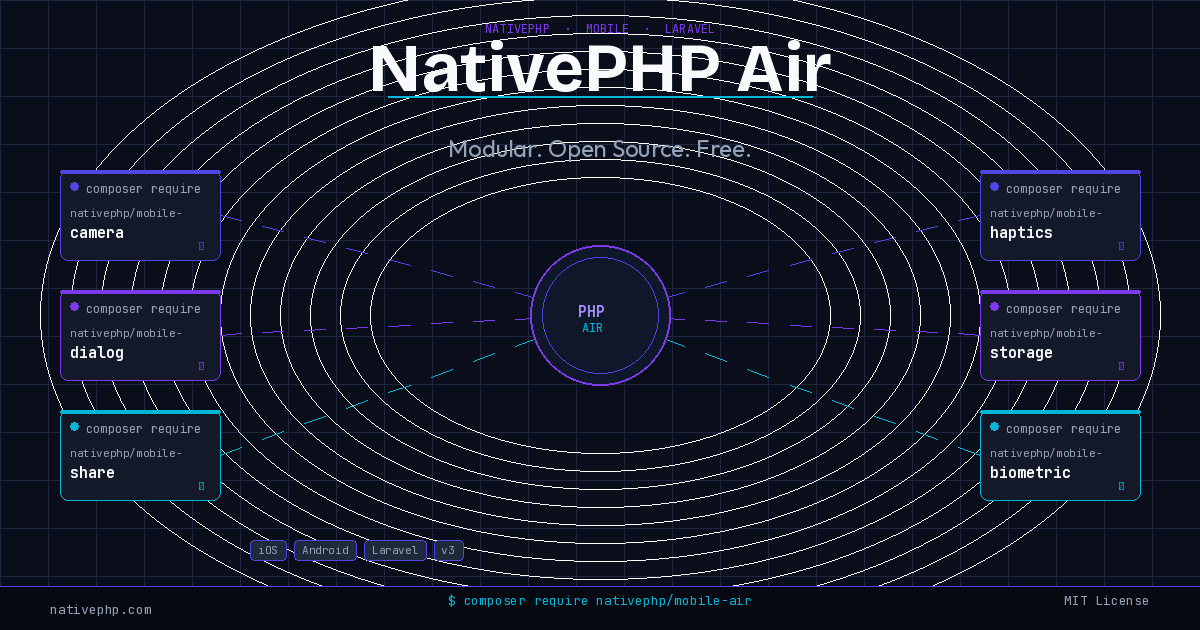Click the small glyph icon in dialog card

click(x=201, y=366)
